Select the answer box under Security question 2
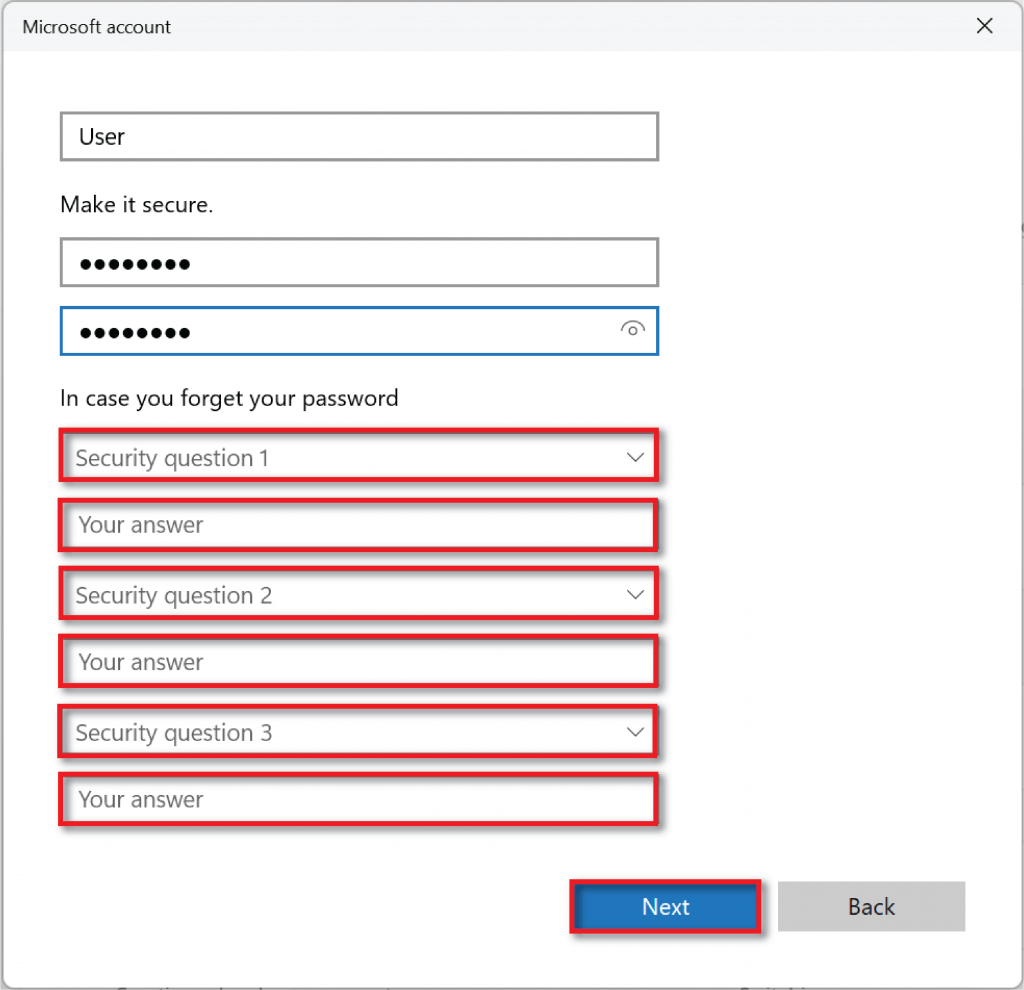 click(x=358, y=662)
